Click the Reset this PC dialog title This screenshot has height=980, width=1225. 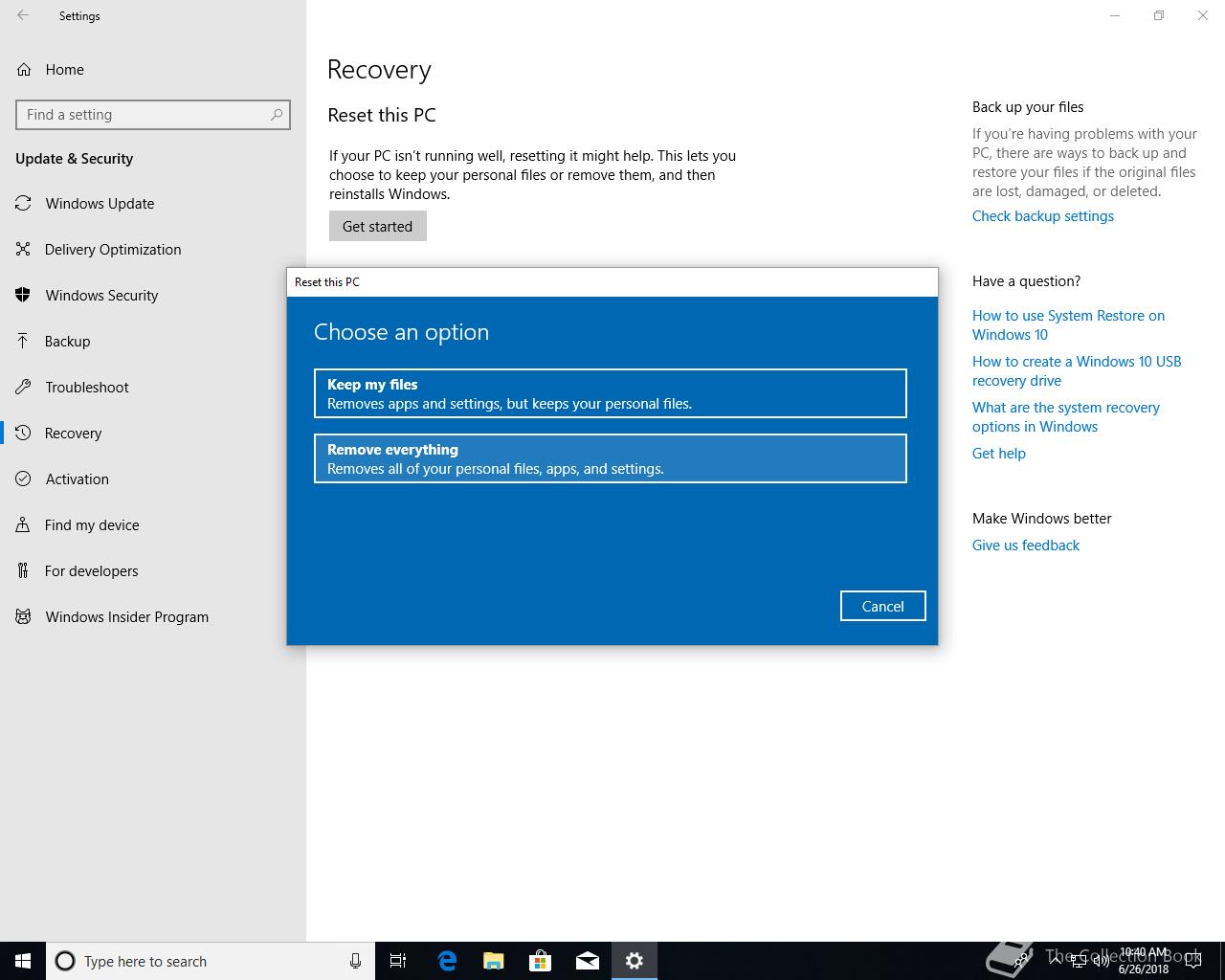tap(327, 282)
